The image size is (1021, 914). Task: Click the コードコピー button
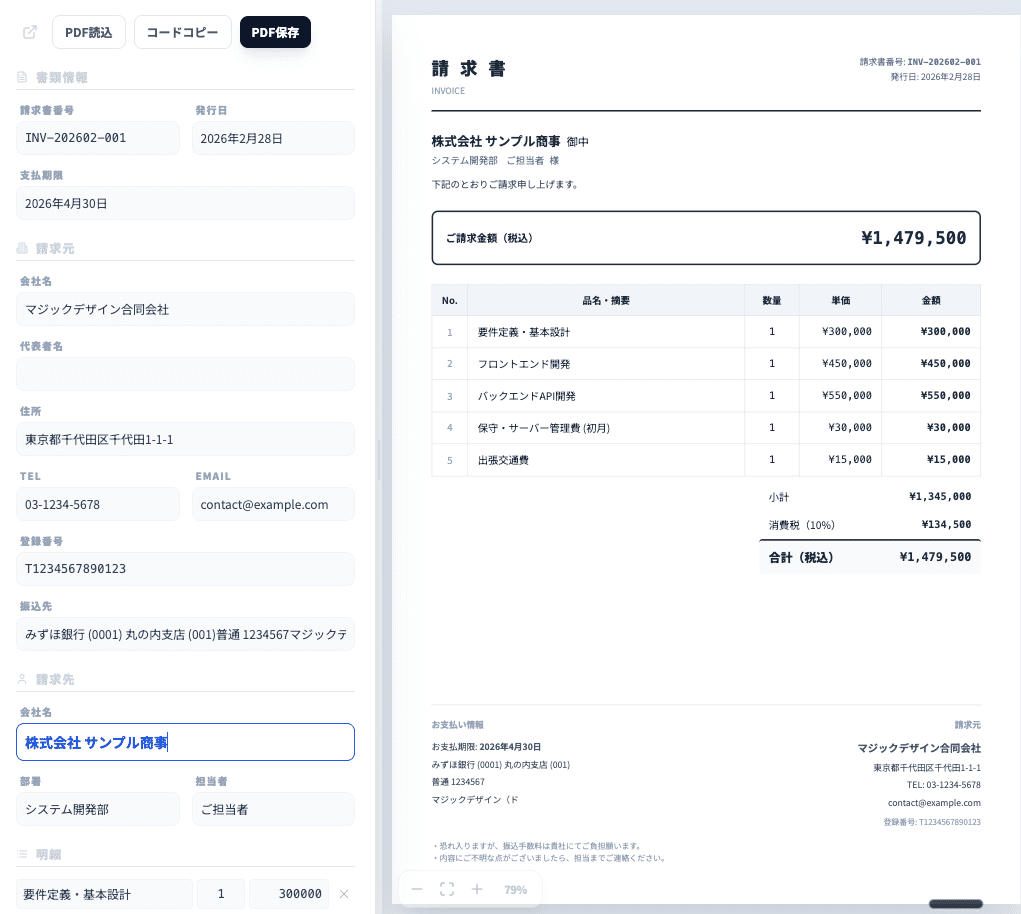click(x=182, y=32)
